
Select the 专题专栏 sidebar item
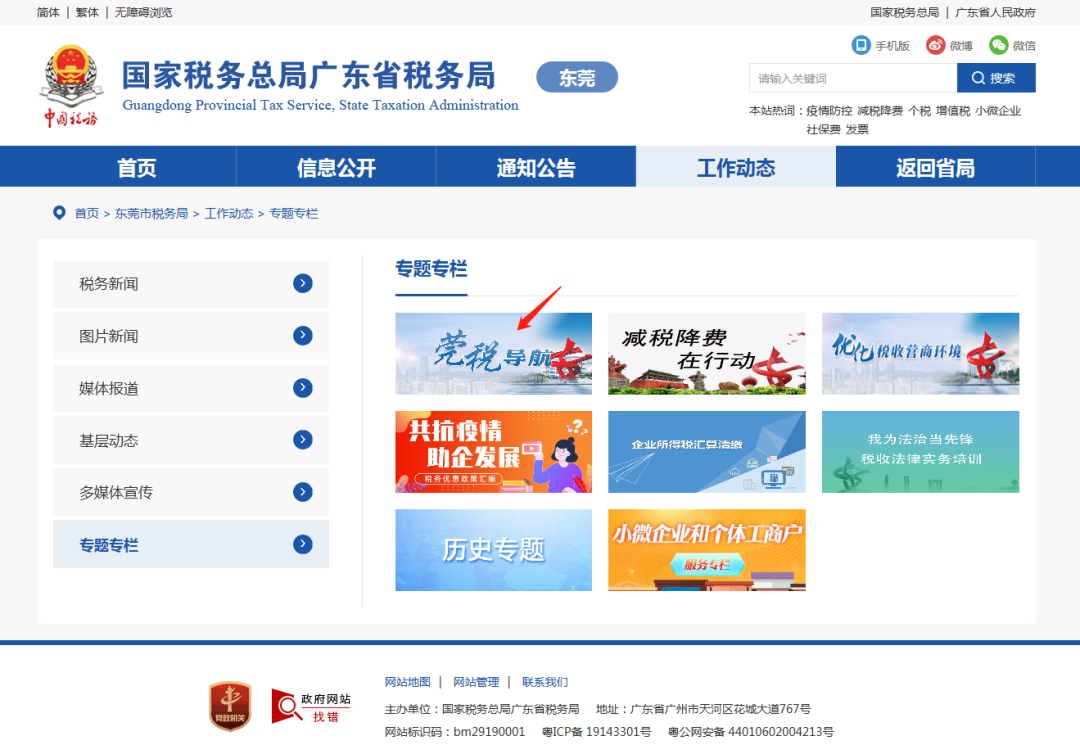pyautogui.click(x=191, y=545)
